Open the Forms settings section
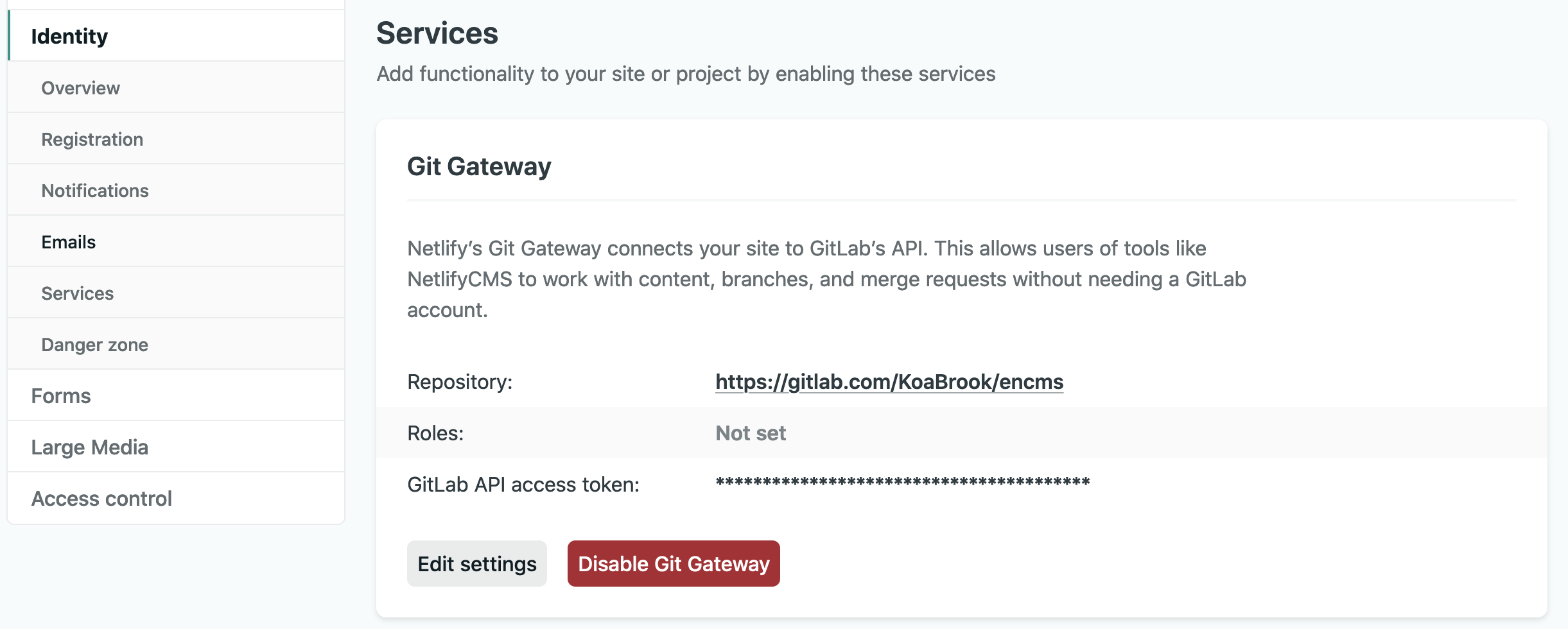The width and height of the screenshot is (1568, 629). (x=61, y=396)
